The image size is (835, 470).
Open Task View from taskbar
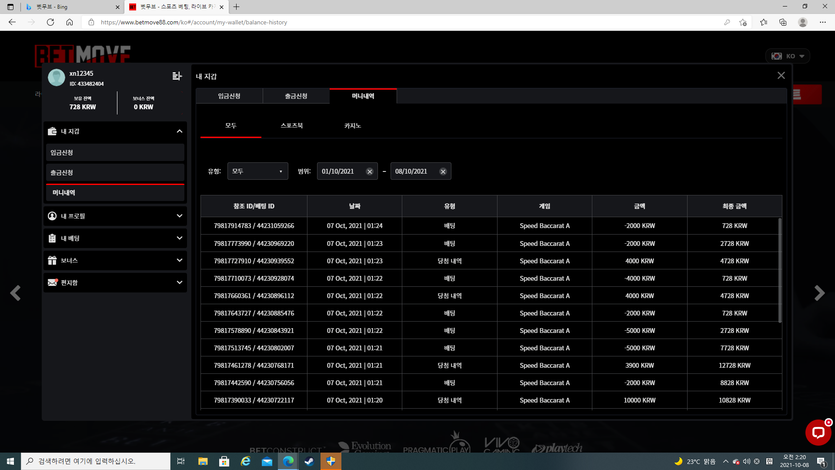[181, 461]
